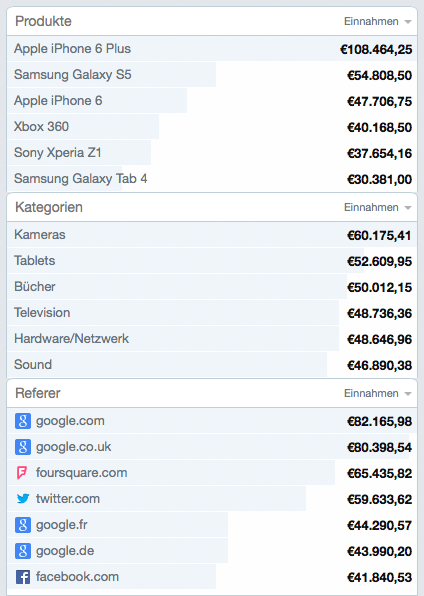Click the Google icon beside google.de
The image size is (424, 596).
click(x=23, y=551)
